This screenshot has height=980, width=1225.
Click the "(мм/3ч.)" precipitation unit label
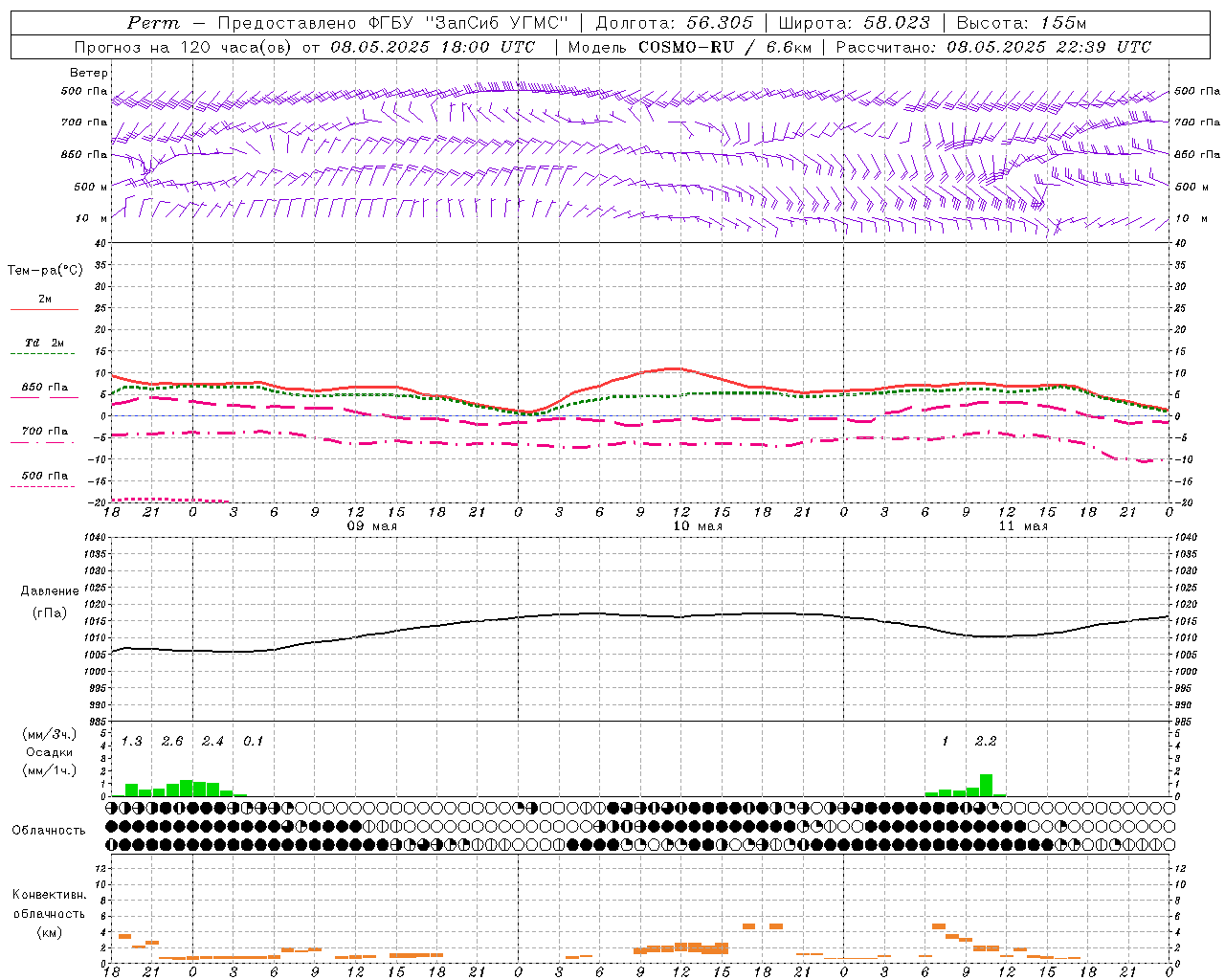[49, 734]
